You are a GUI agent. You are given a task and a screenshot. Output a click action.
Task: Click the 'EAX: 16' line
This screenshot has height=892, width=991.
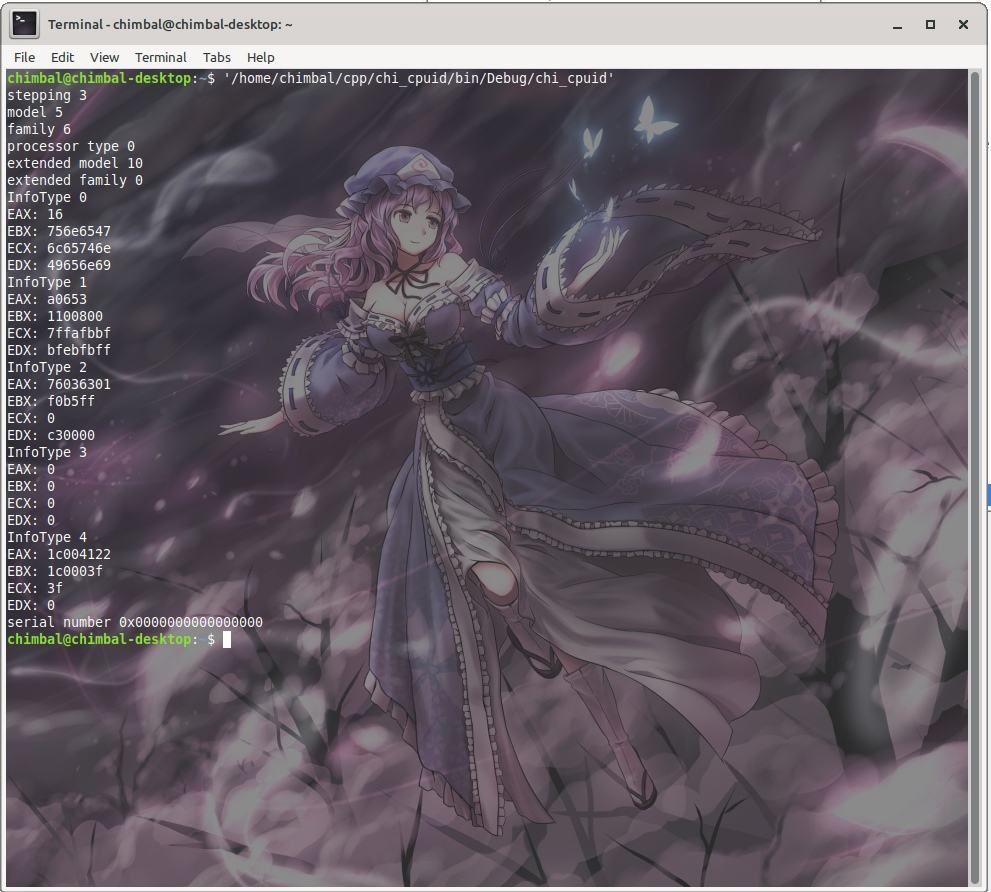[35, 214]
